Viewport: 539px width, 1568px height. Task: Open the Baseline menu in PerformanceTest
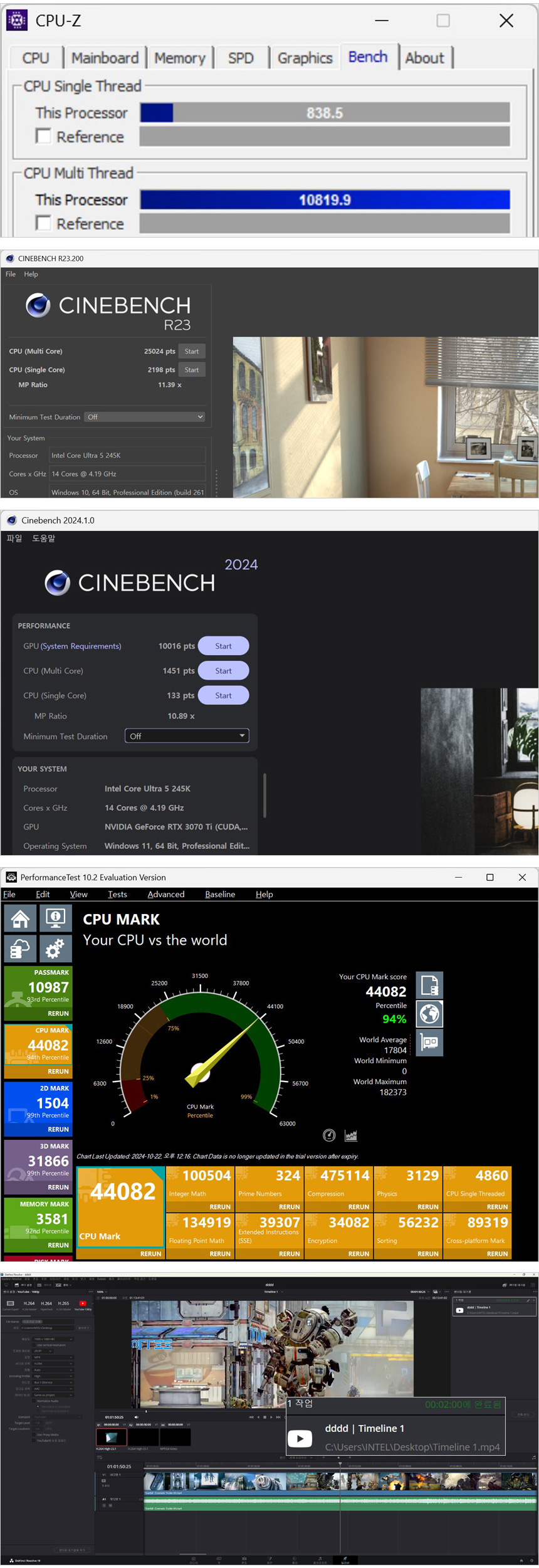coord(220,895)
